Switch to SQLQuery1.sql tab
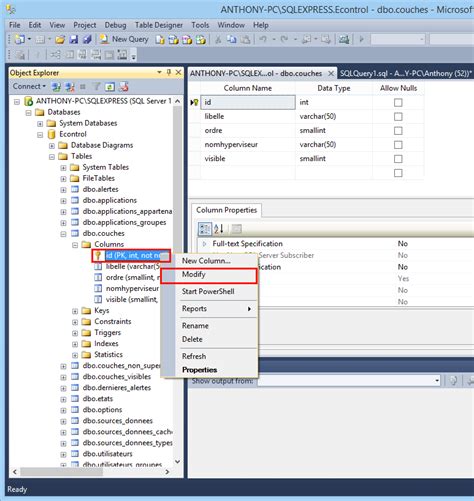The image size is (474, 501). (x=405, y=73)
